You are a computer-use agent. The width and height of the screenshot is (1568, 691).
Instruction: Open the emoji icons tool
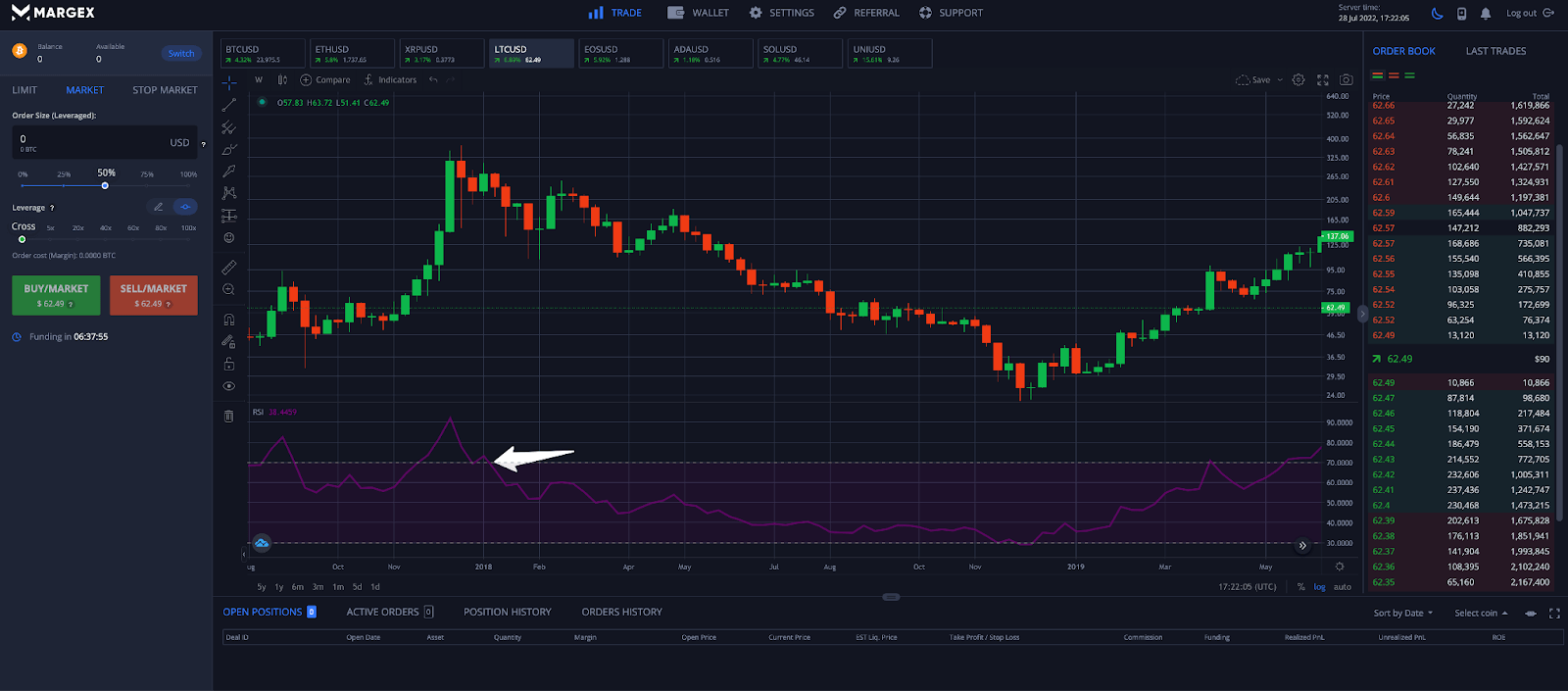point(229,238)
